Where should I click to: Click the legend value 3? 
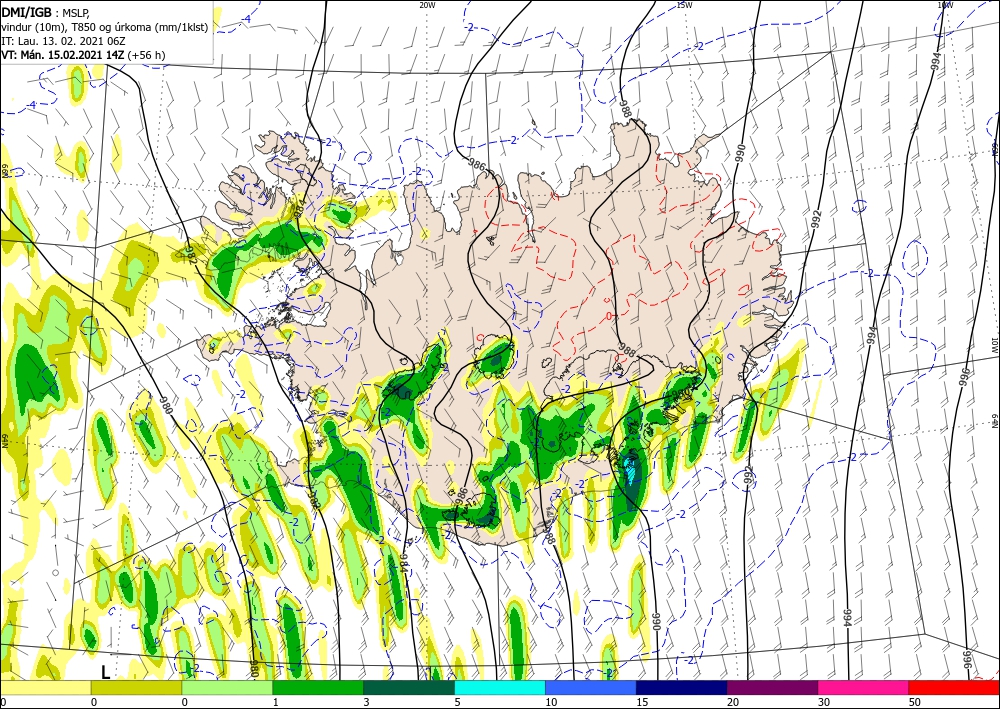pyautogui.click(x=367, y=702)
